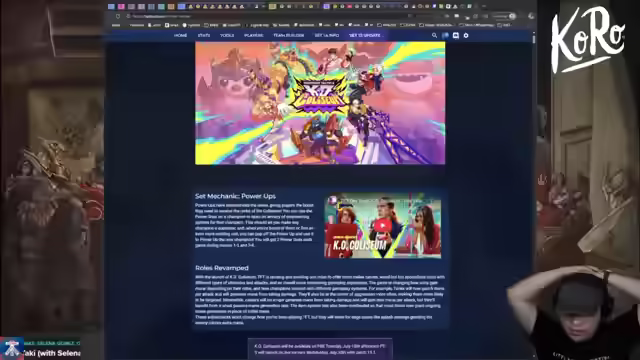Open the settings gear icon in site header
640x360 pixels.
(x=466, y=36)
